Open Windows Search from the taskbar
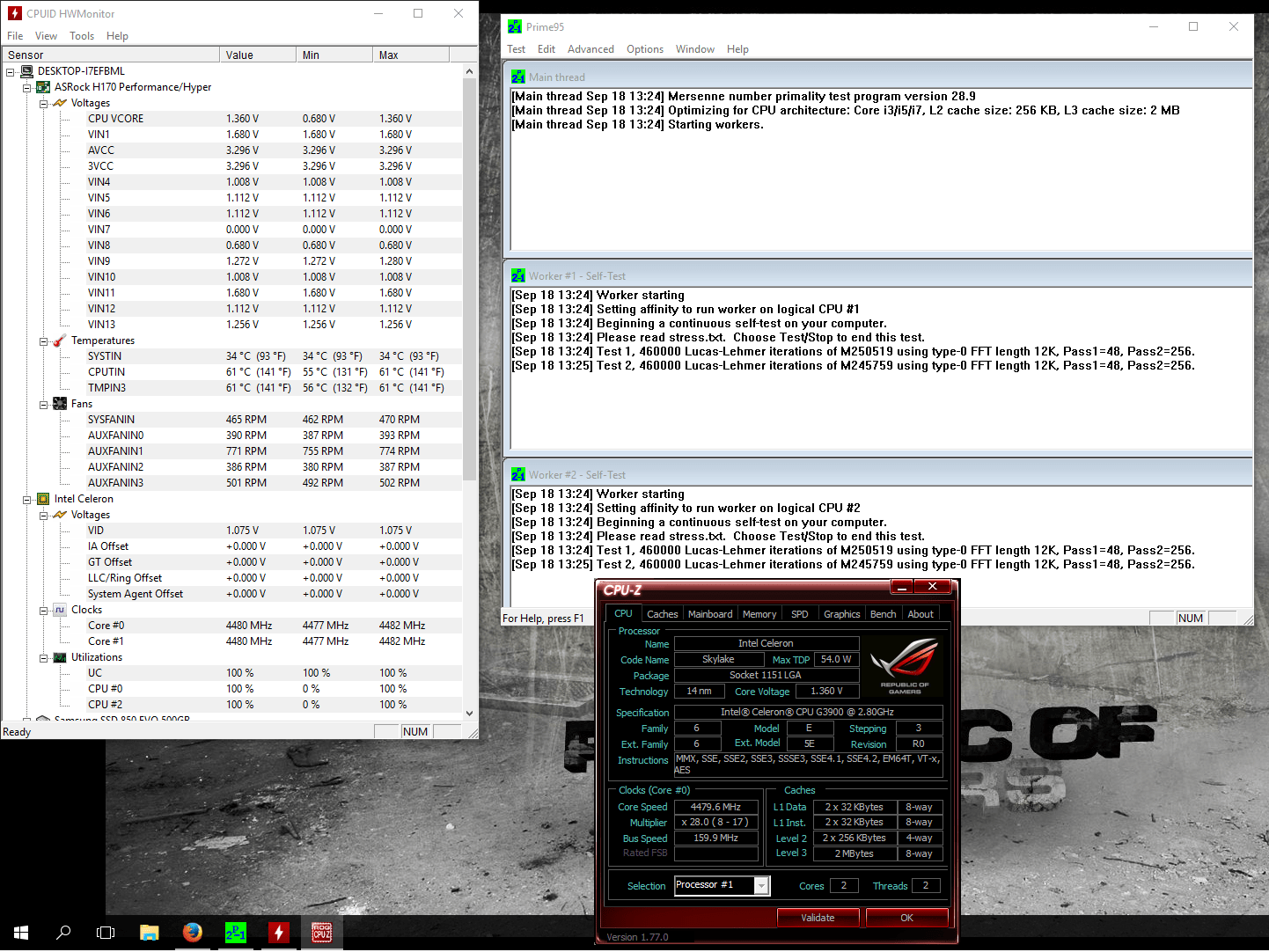Screen dimensions: 1269x952 click(x=63, y=933)
